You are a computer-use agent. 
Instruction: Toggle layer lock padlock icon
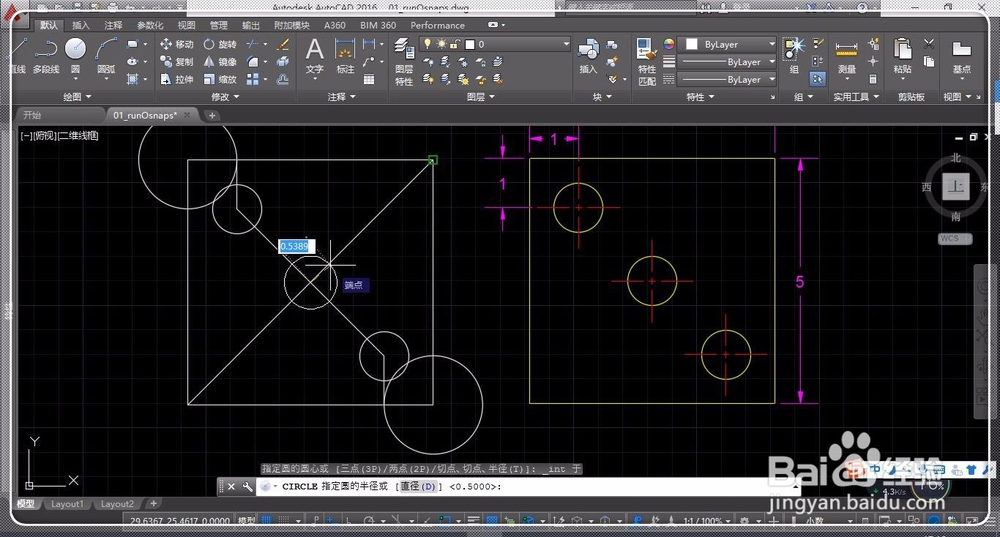click(x=455, y=44)
